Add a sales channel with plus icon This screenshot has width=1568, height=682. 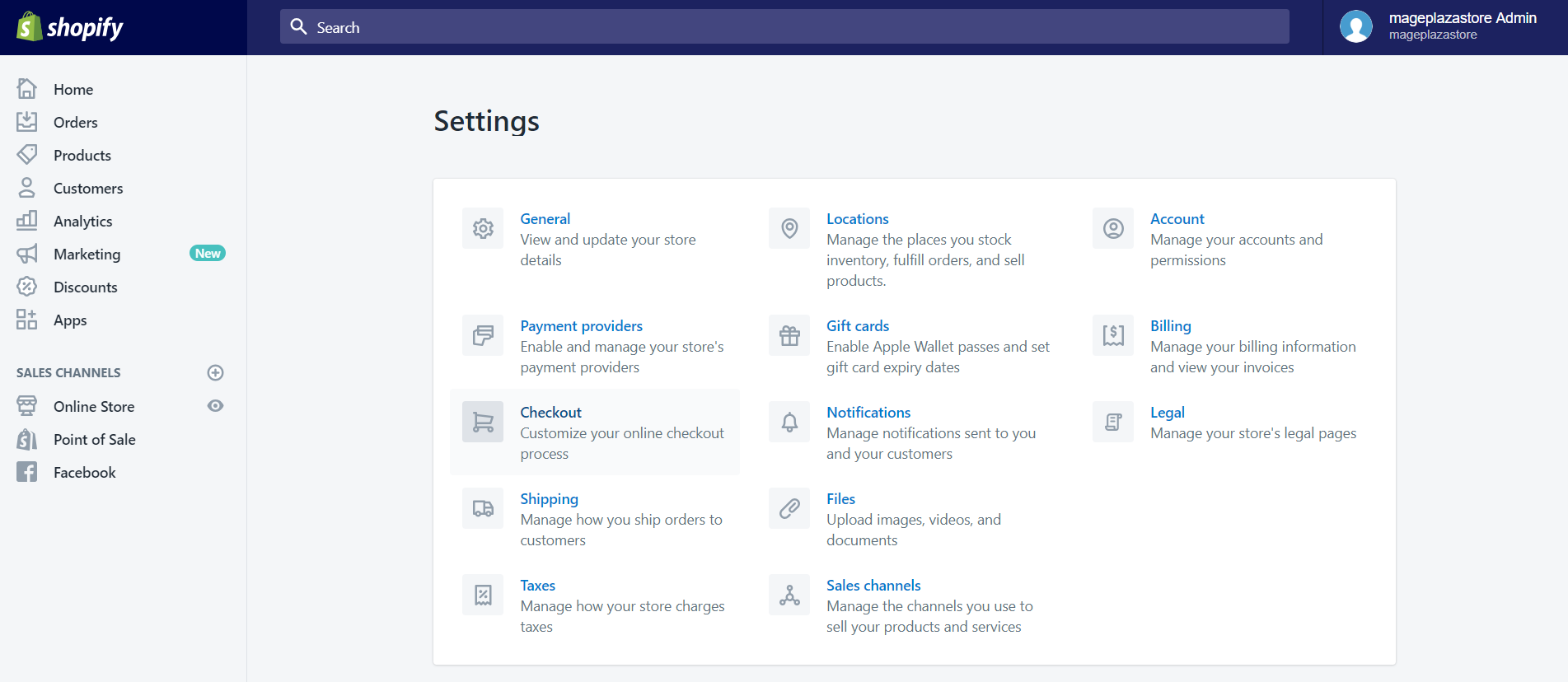click(215, 372)
